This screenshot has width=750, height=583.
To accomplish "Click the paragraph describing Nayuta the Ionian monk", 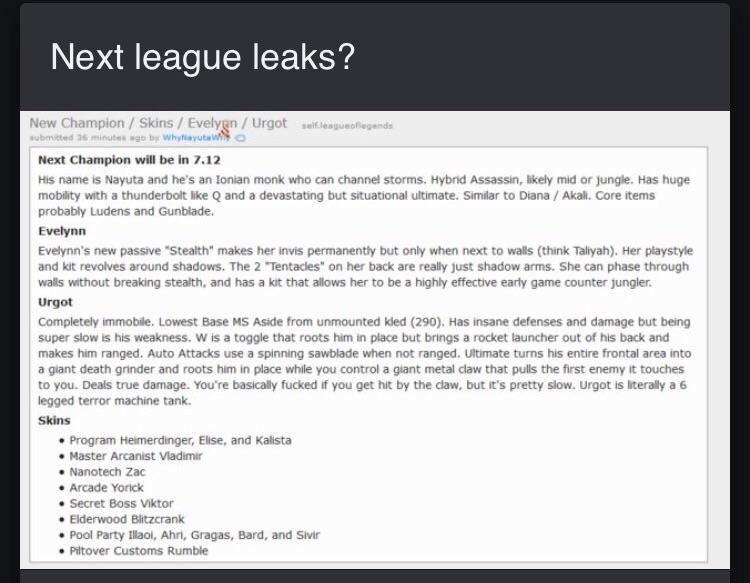I will (x=364, y=196).
